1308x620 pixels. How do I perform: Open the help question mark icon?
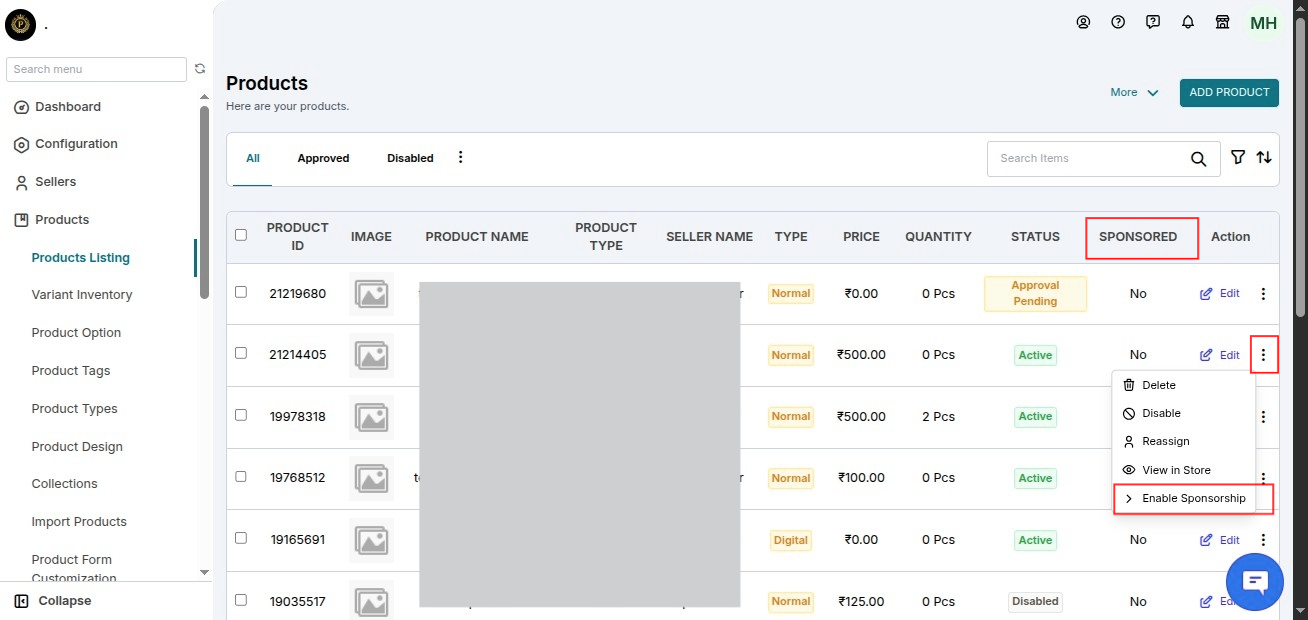point(1118,22)
